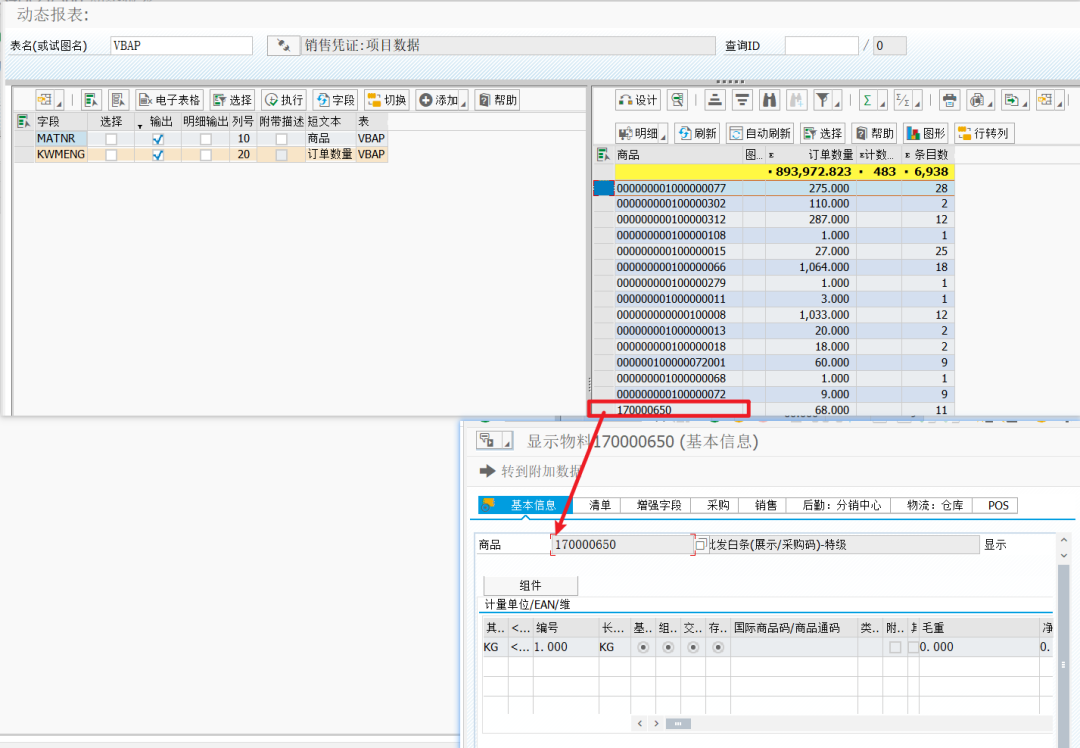This screenshot has height=748, width=1080.
Task: Select the 基.. radio button in the KG row
Action: click(643, 647)
